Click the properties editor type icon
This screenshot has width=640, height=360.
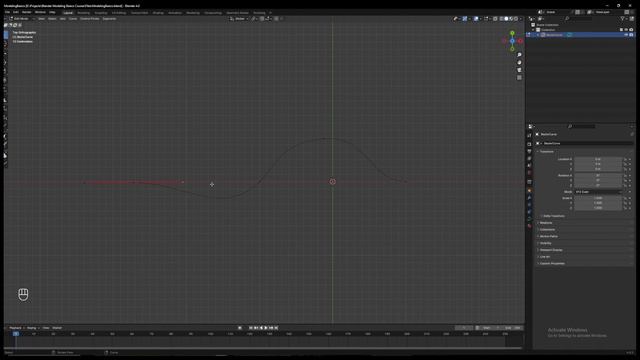click(531, 127)
